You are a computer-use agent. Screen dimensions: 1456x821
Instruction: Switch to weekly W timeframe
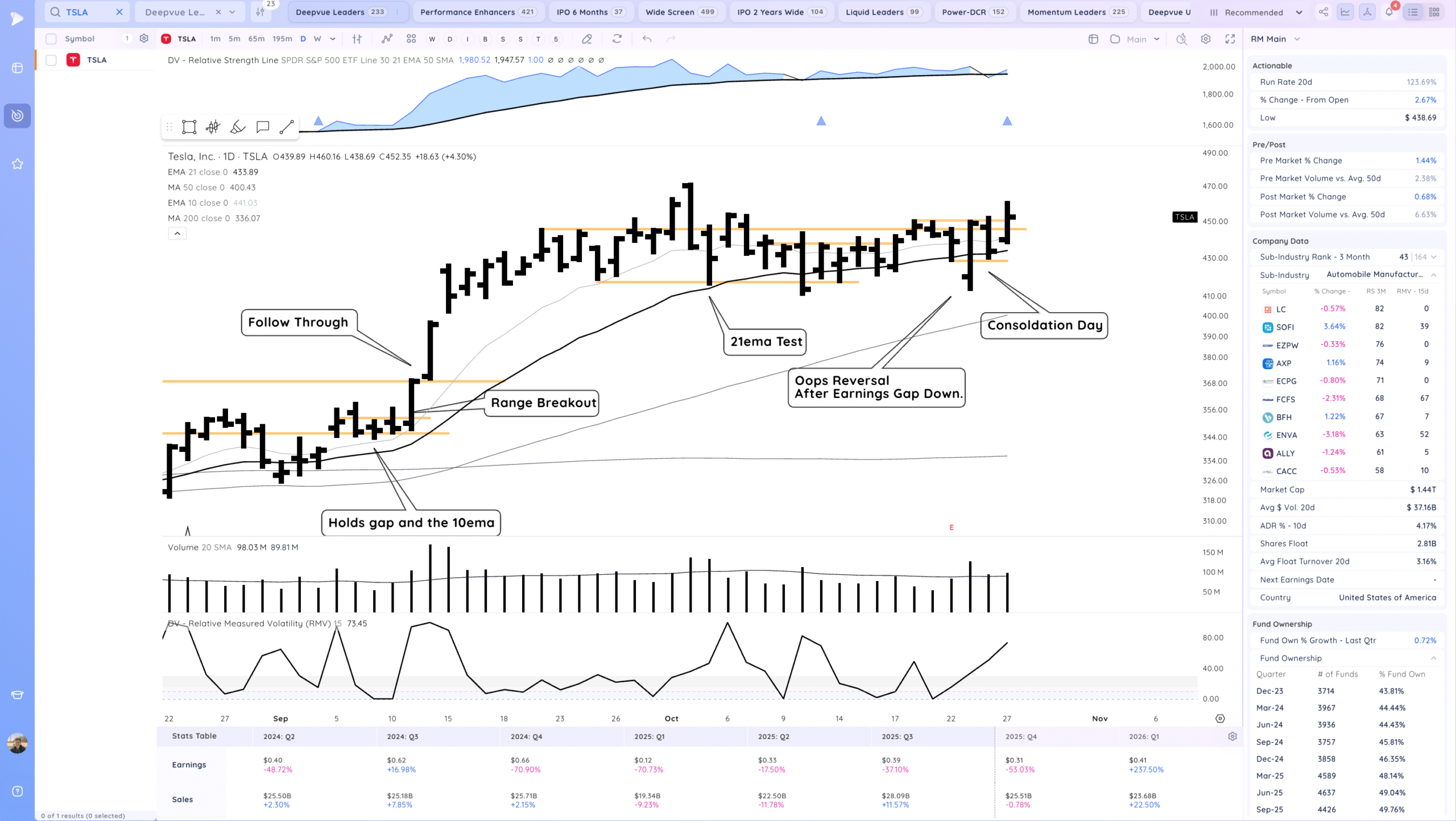tap(317, 39)
